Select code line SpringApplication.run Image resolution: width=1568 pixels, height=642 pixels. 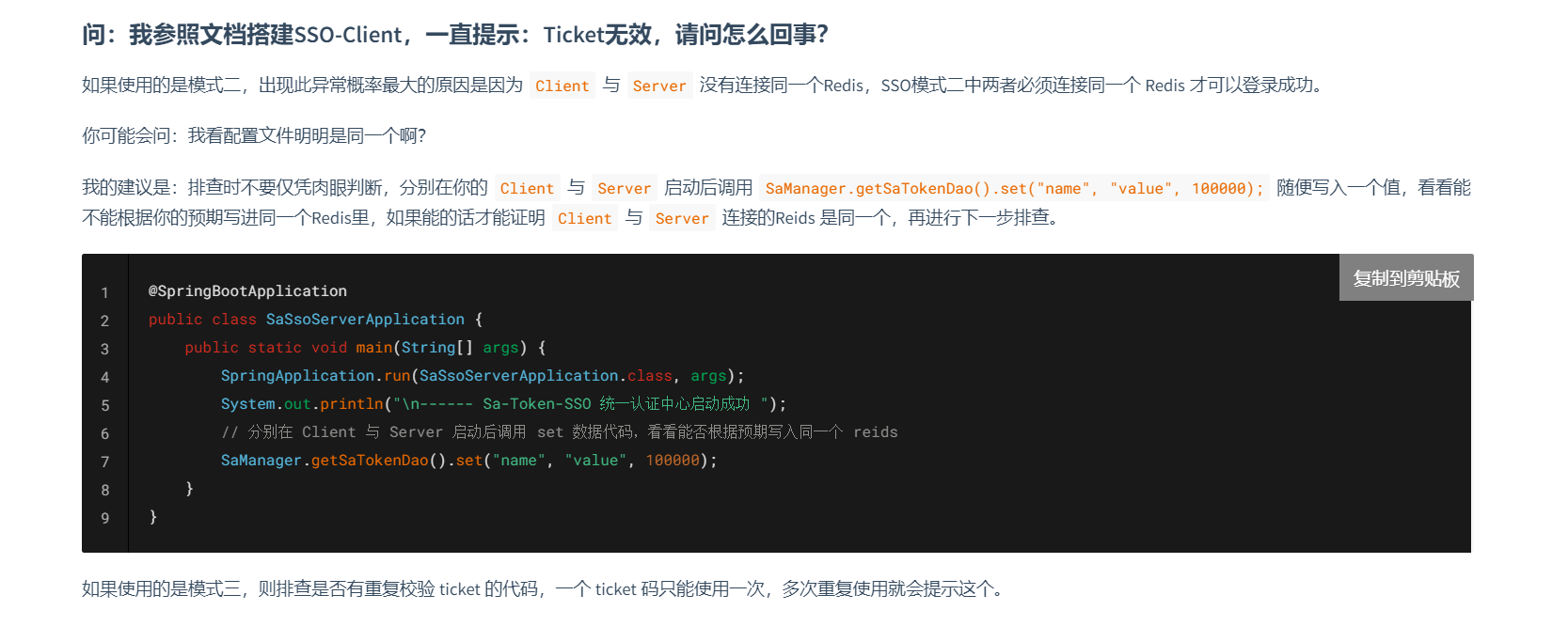click(483, 376)
